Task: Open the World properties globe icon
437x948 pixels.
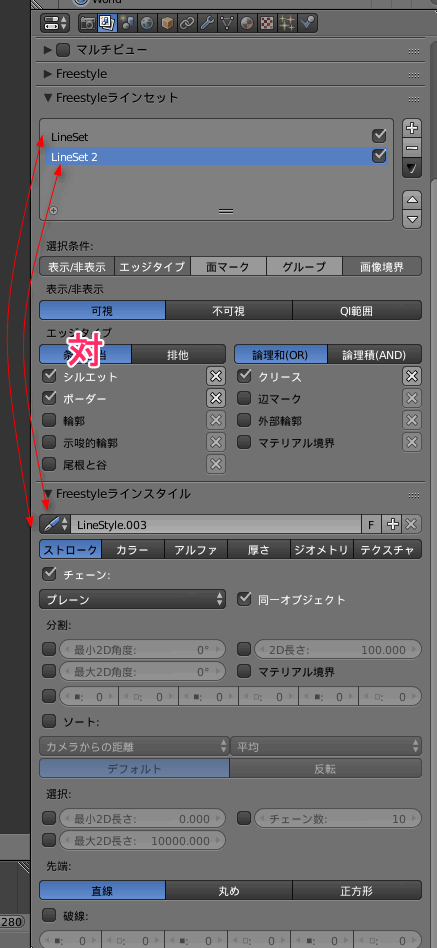Action: pyautogui.click(x=147, y=23)
